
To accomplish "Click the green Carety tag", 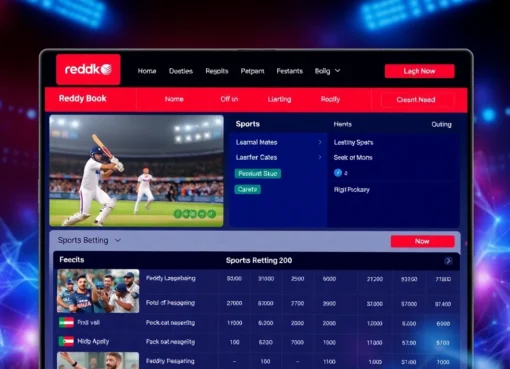I will (248, 189).
